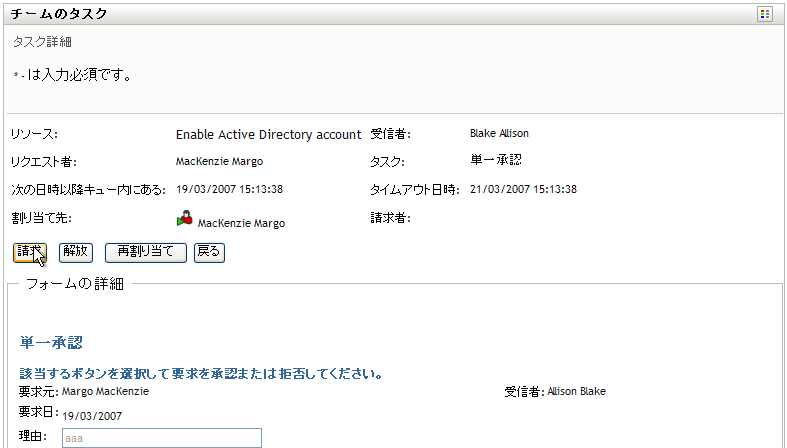Click the form recipient Allison Blake

coord(575,391)
